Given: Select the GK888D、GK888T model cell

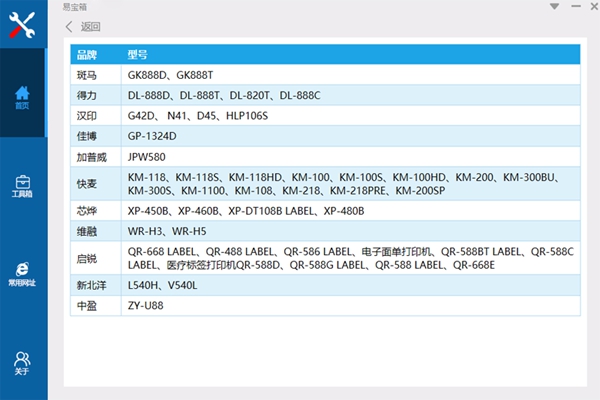Looking at the screenshot, I should [351, 75].
